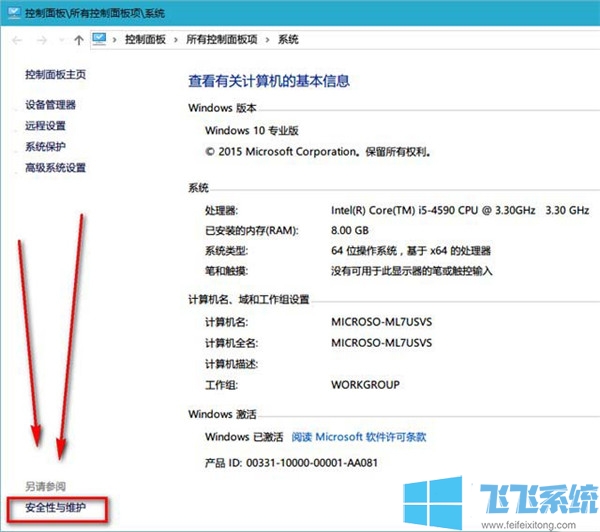Open recent locations dropdown arrow
The height and width of the screenshot is (532, 600).
(61, 40)
